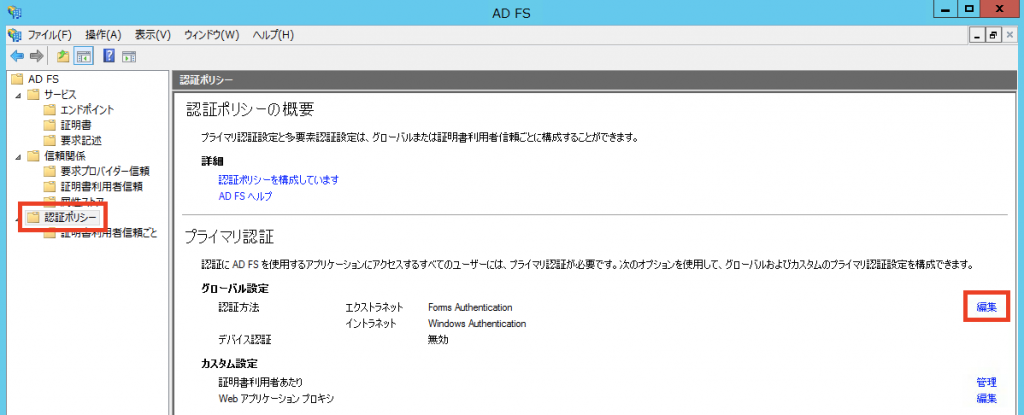
Task: Open the 認証ポリシーを構成しています link
Action: tap(278, 180)
